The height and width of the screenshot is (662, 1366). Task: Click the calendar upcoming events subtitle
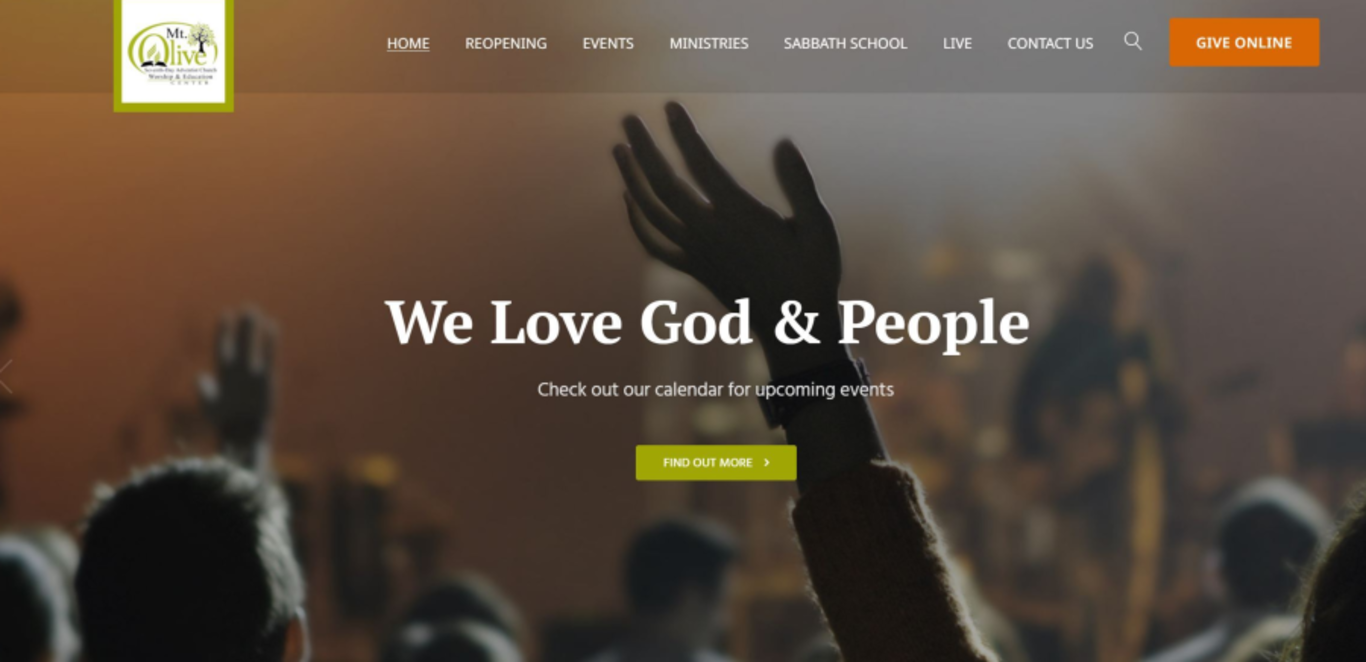[x=716, y=389]
